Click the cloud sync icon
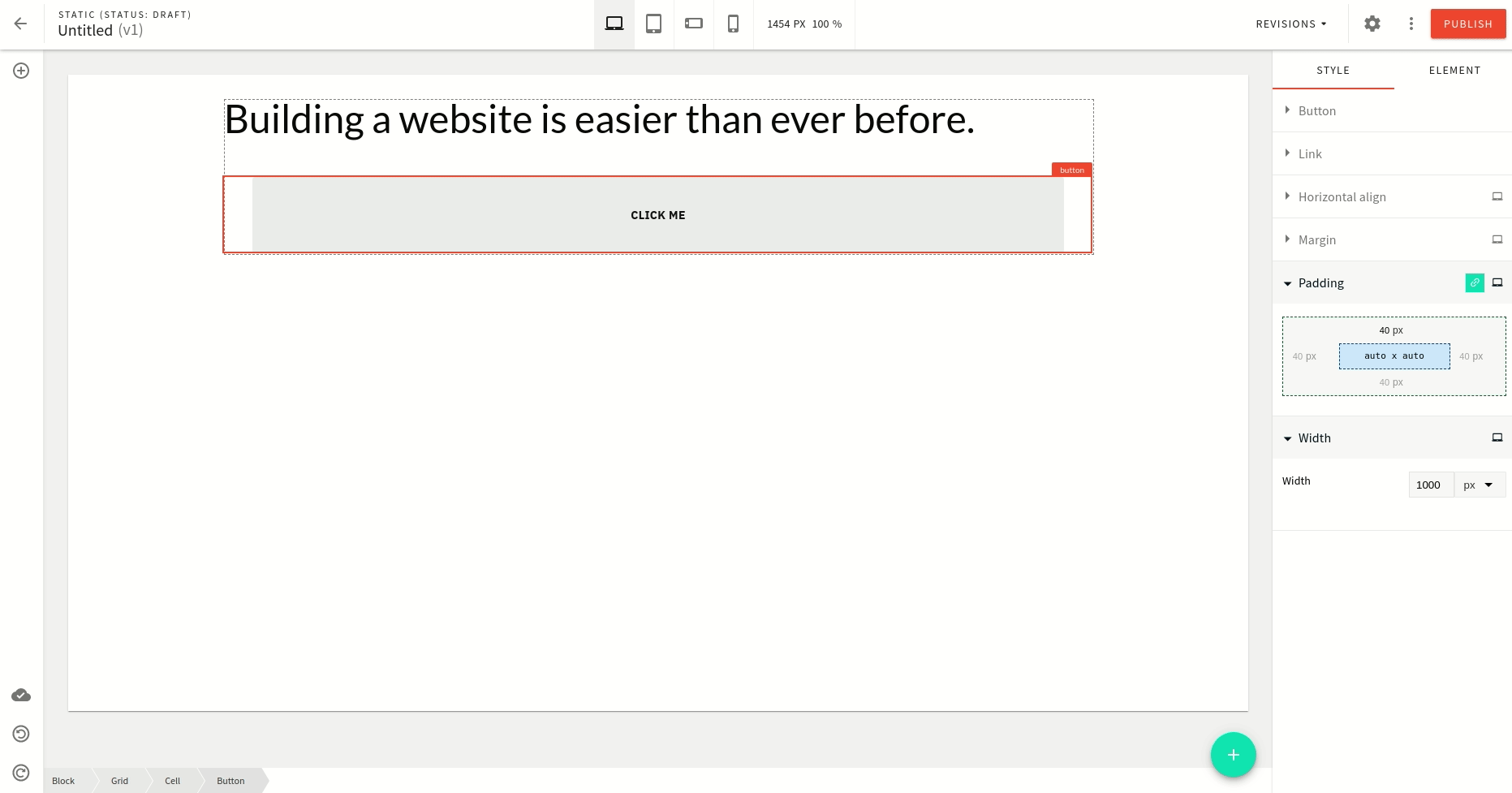The height and width of the screenshot is (793, 1512). (21, 695)
